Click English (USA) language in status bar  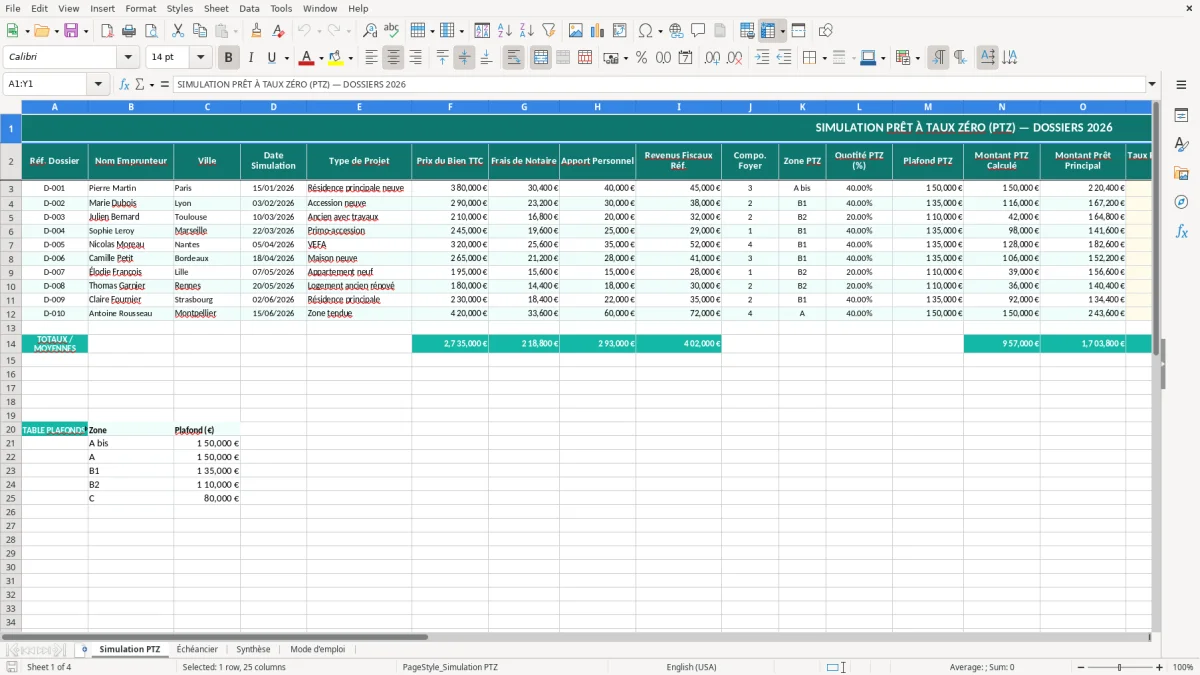[x=691, y=667]
